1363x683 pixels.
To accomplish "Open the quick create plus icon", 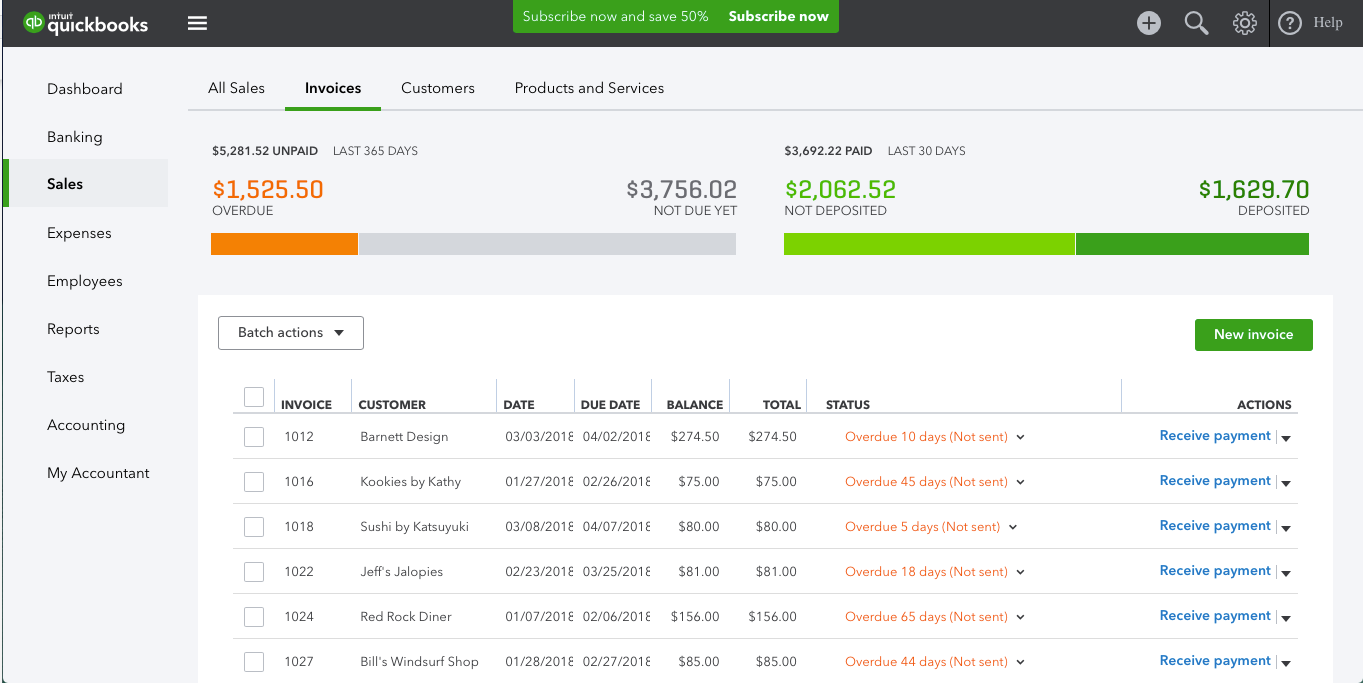I will click(1148, 22).
